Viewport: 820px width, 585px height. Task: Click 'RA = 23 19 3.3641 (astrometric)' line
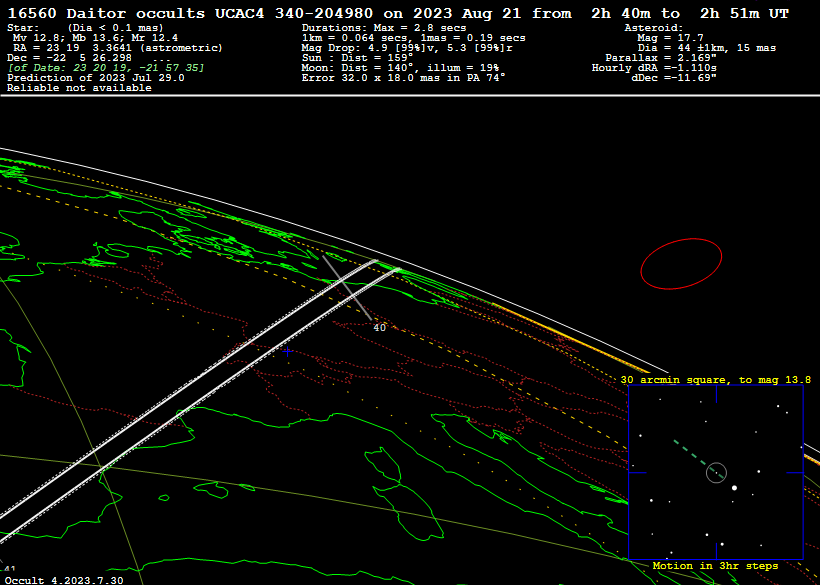(118, 48)
